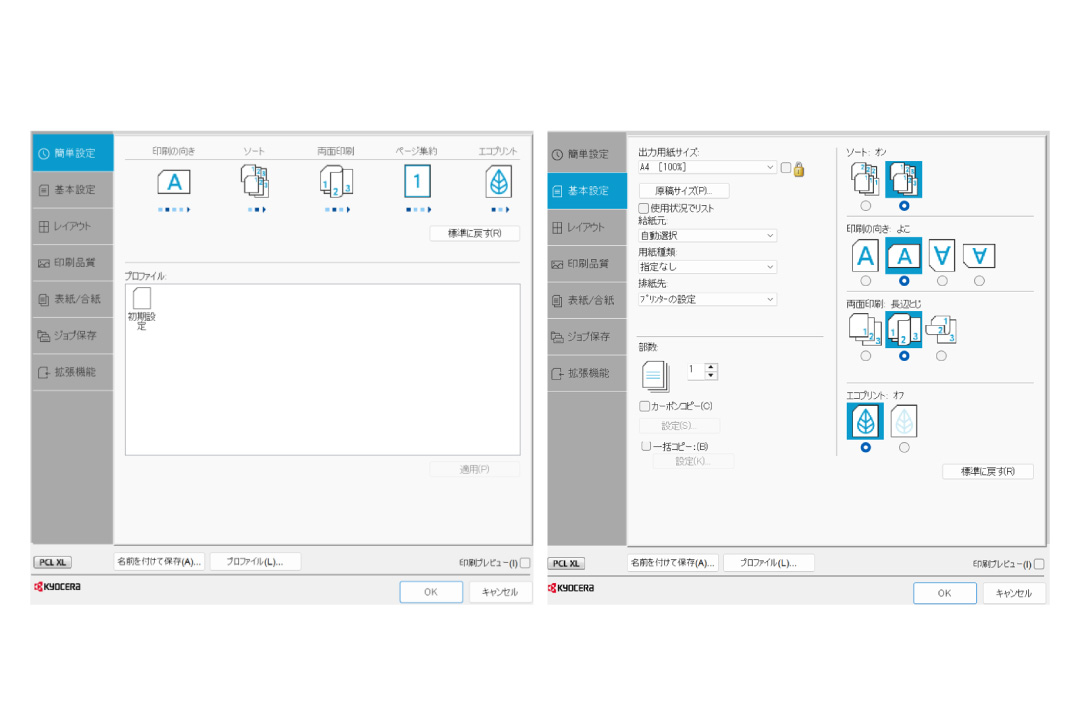The width and height of the screenshot is (1080, 720).
Task: Click the 原稿サイズ(P) button
Action: click(683, 190)
